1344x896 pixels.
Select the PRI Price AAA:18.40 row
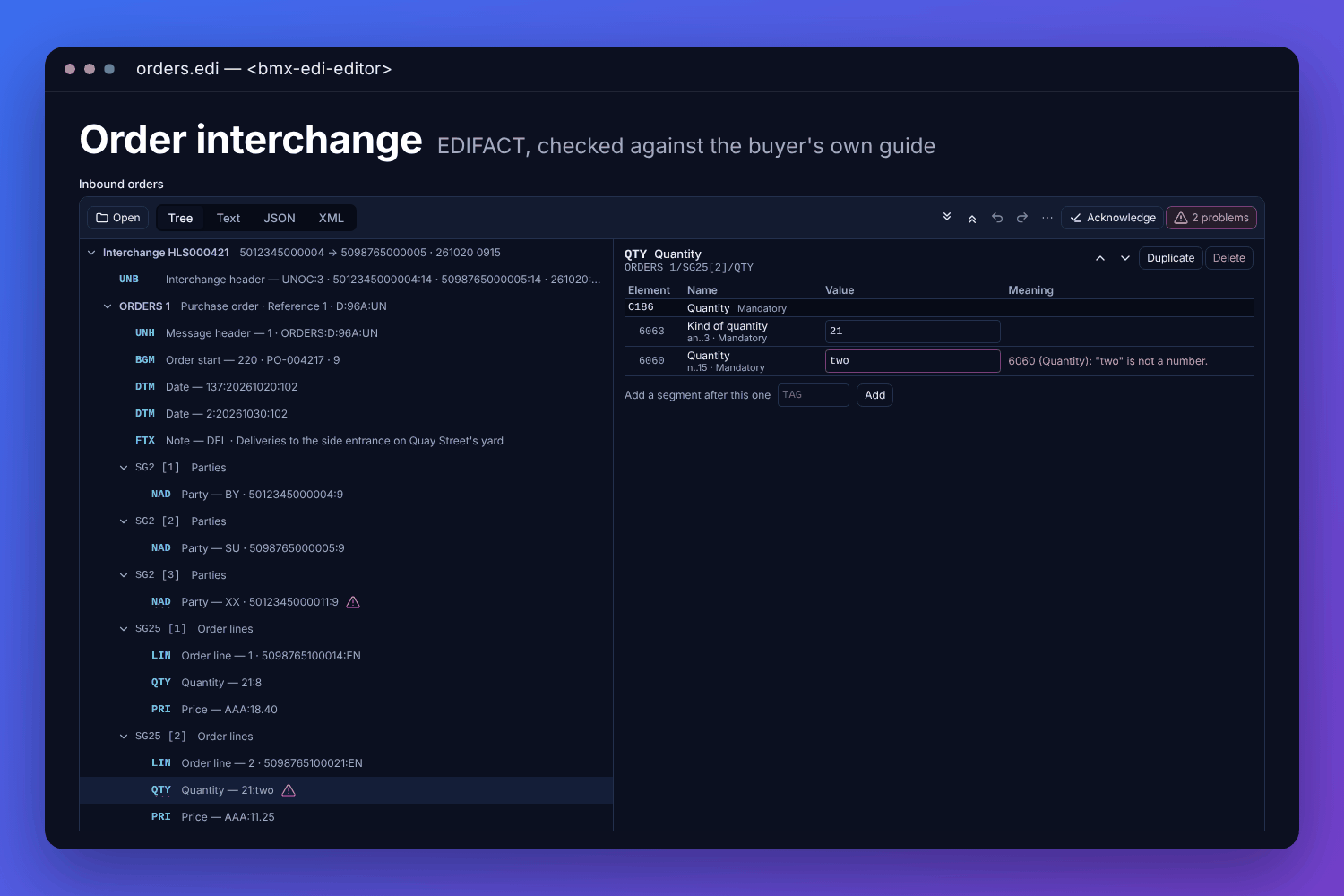coord(346,710)
